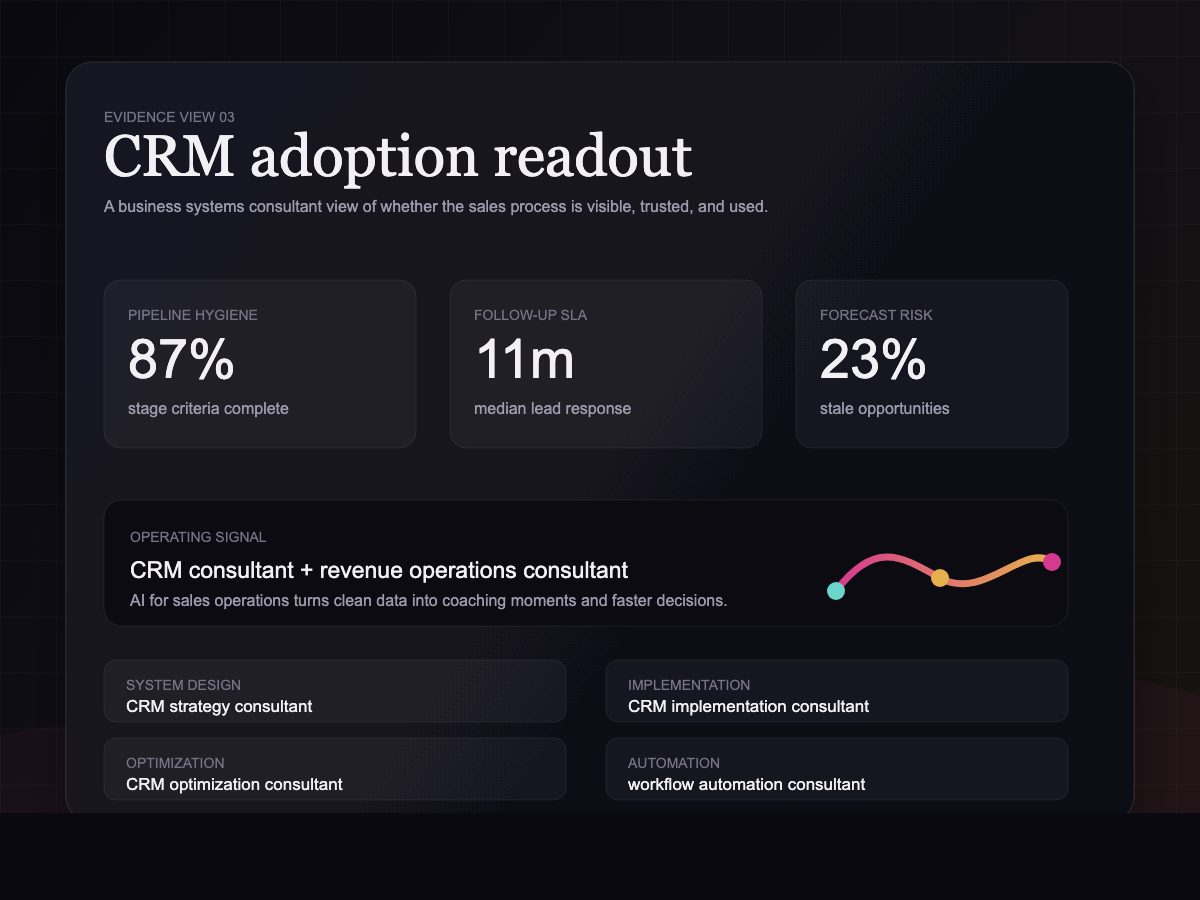Click "stale opportunities" caption
Image resolution: width=1200 pixels, height=900 pixels.
tap(885, 408)
